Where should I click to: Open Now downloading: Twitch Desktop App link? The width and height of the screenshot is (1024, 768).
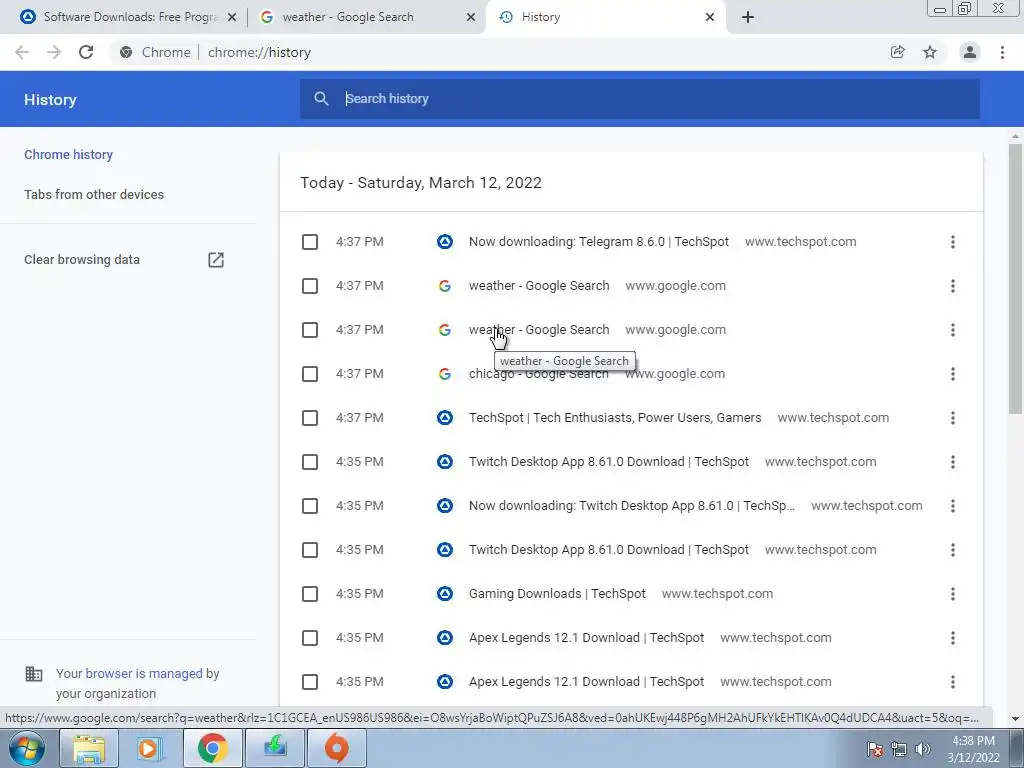click(x=632, y=505)
